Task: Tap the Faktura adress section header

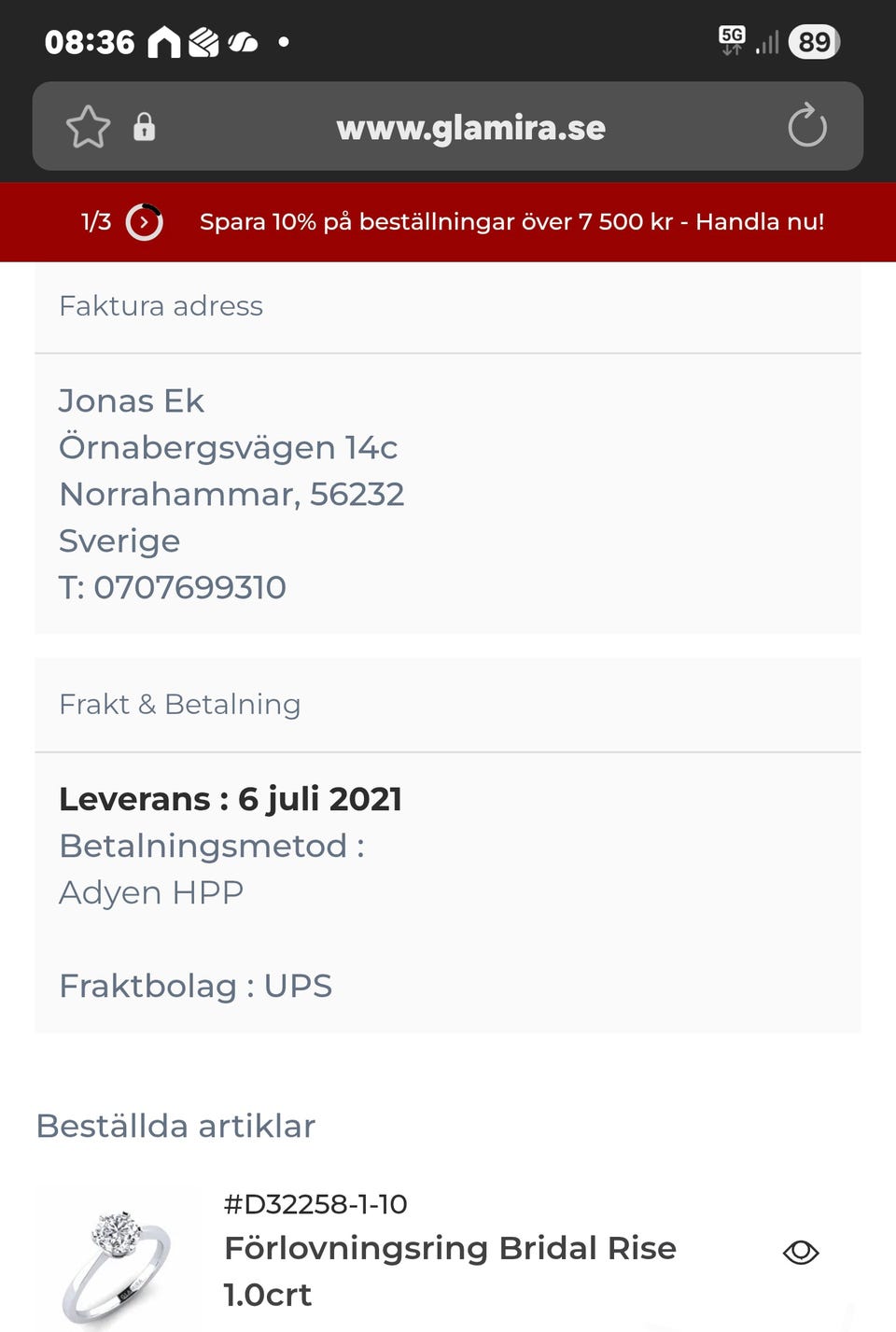Action: click(161, 306)
